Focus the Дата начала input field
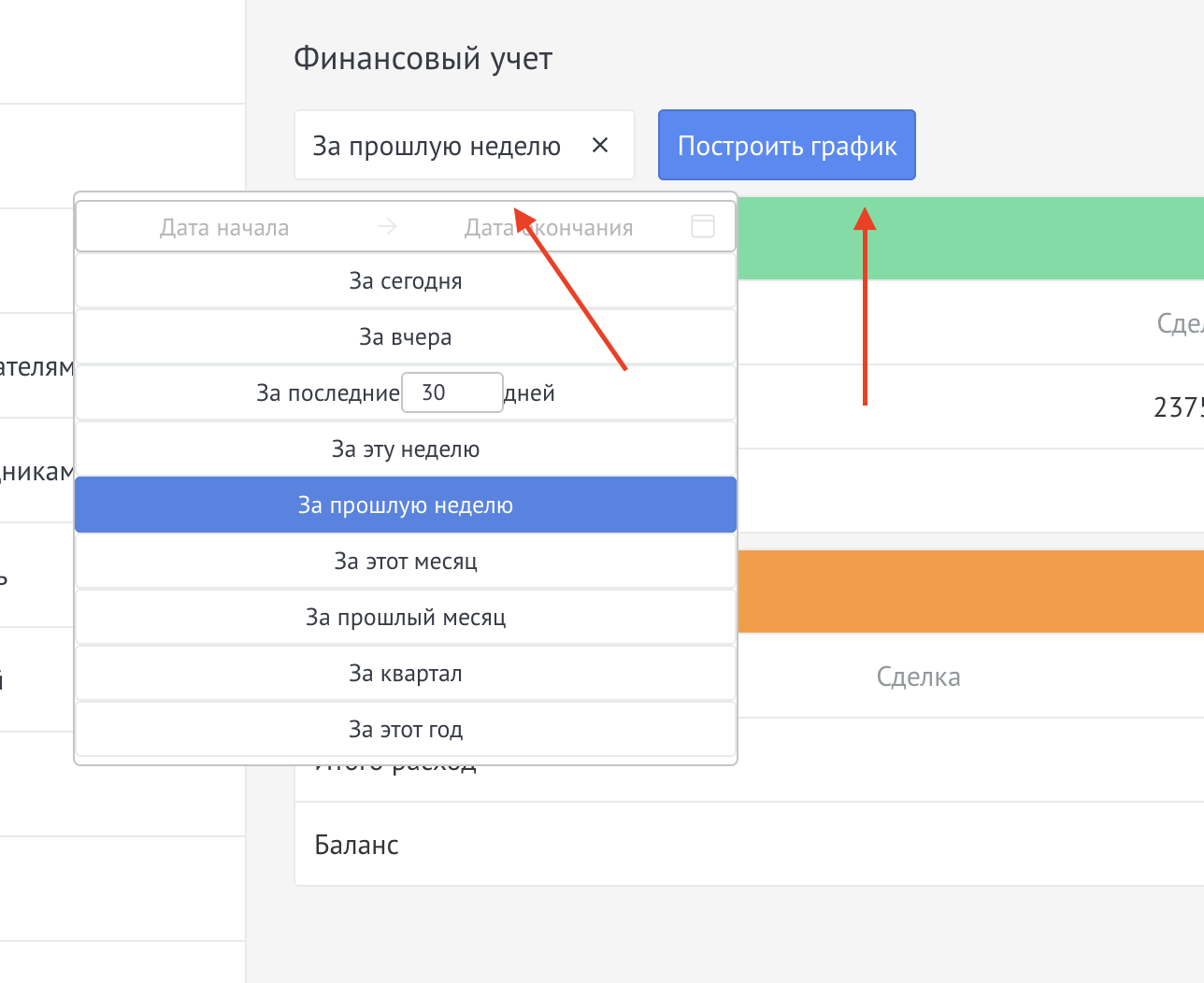 (224, 227)
